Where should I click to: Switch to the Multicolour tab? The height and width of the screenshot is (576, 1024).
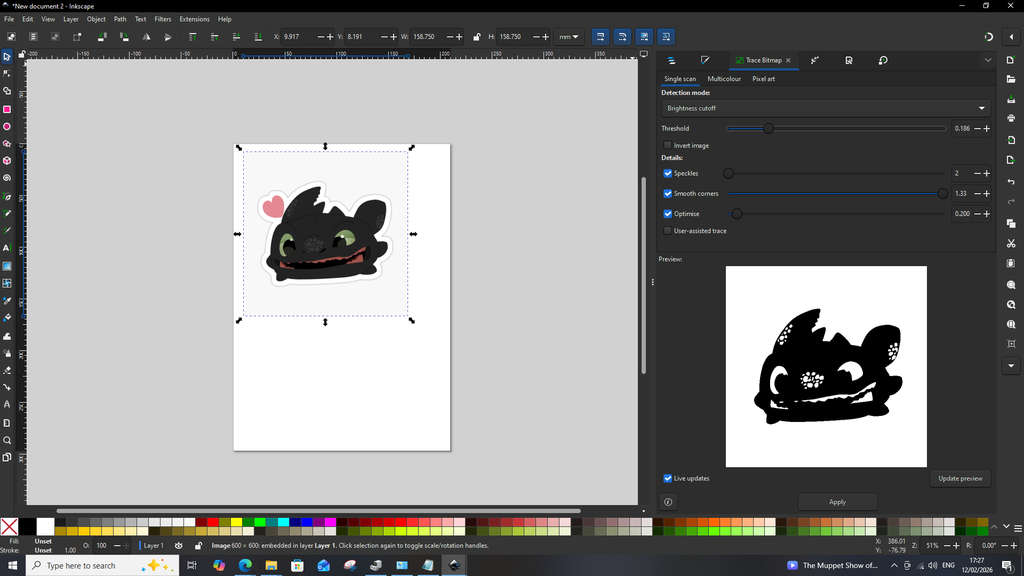pos(724,79)
